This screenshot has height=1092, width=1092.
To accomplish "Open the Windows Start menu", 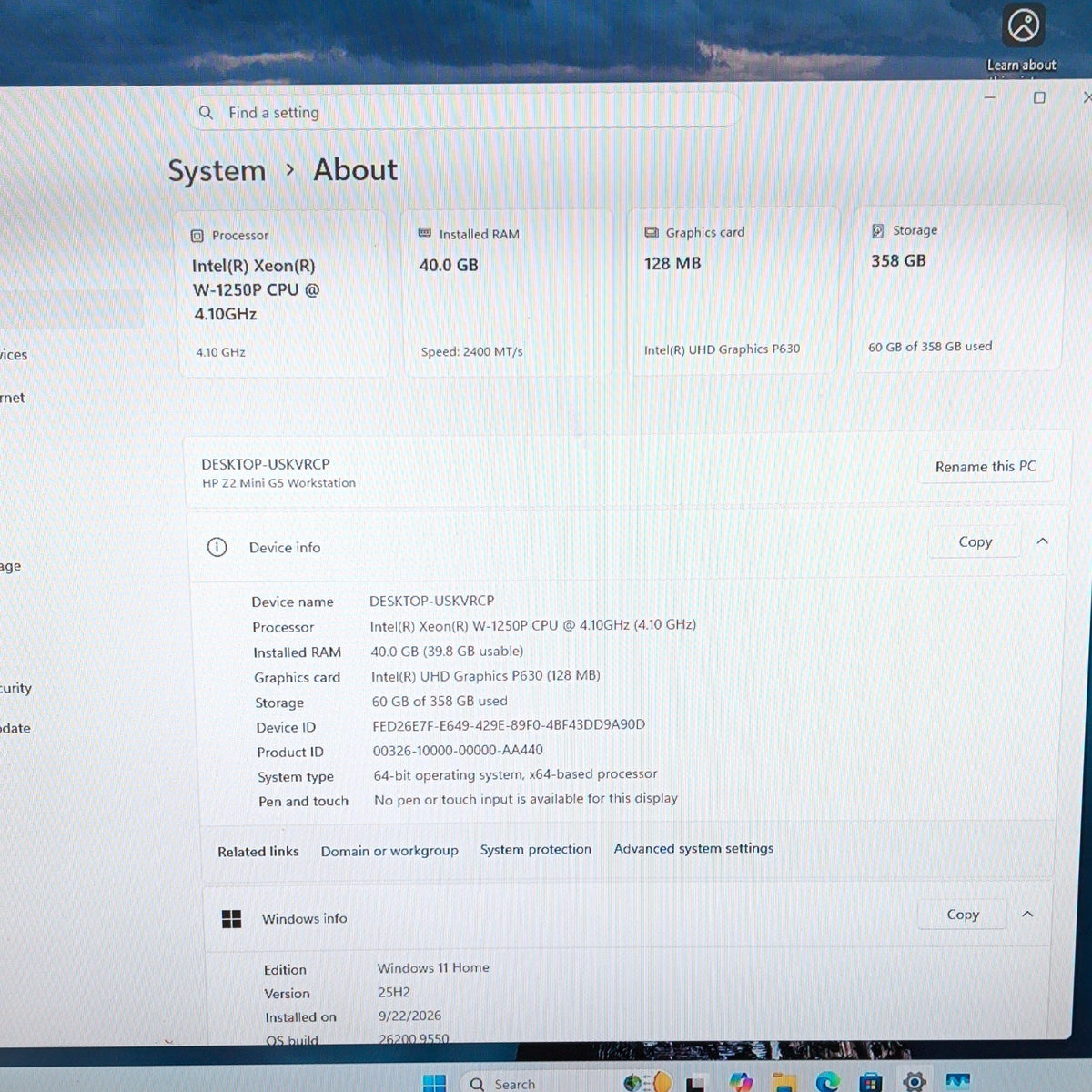I will (x=435, y=1083).
